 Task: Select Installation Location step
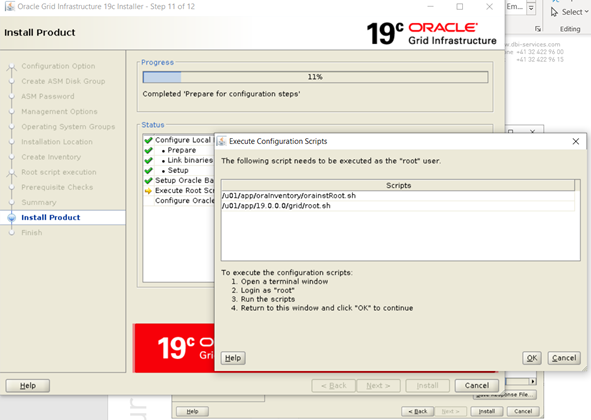(x=57, y=142)
